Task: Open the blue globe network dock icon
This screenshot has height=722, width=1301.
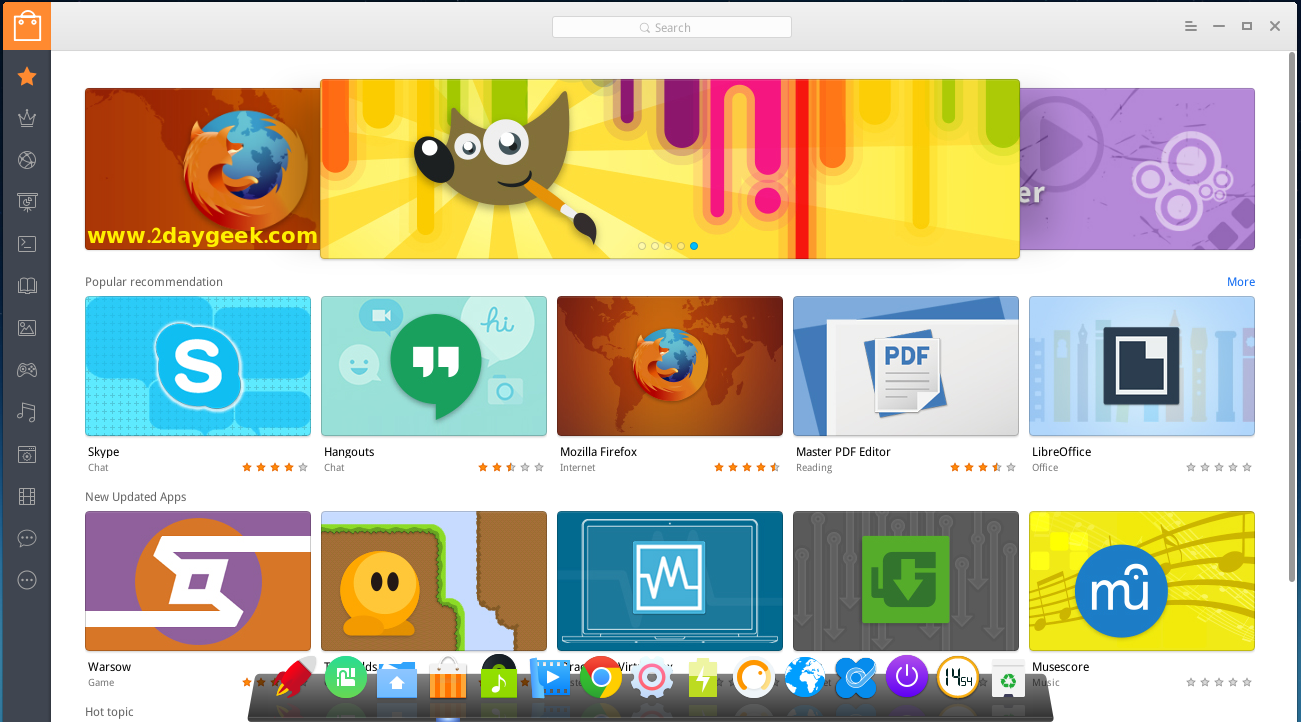Action: (805, 678)
